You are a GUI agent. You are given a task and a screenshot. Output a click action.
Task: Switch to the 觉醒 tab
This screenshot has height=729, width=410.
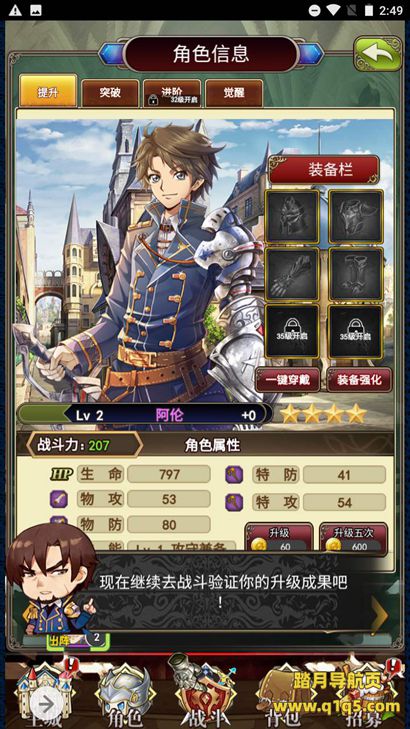coord(234,93)
